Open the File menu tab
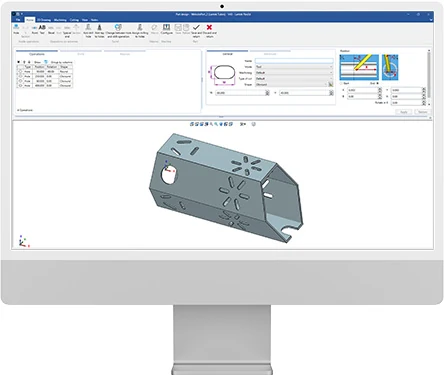 [x=18, y=20]
